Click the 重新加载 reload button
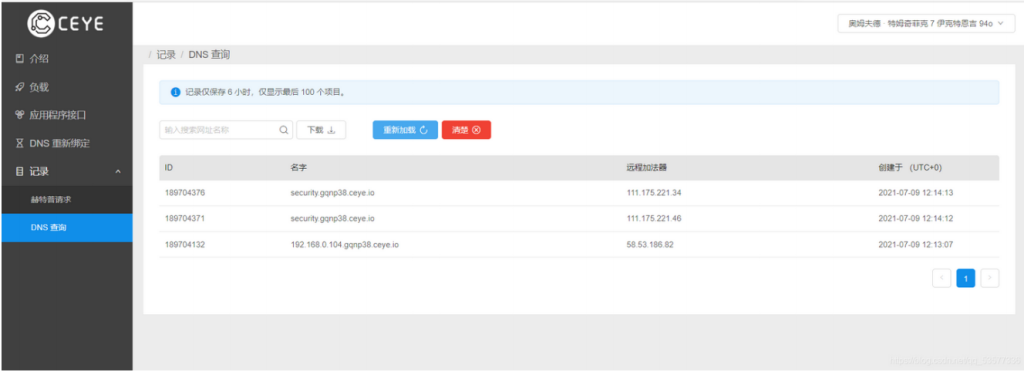The height and width of the screenshot is (372, 1024). (405, 130)
